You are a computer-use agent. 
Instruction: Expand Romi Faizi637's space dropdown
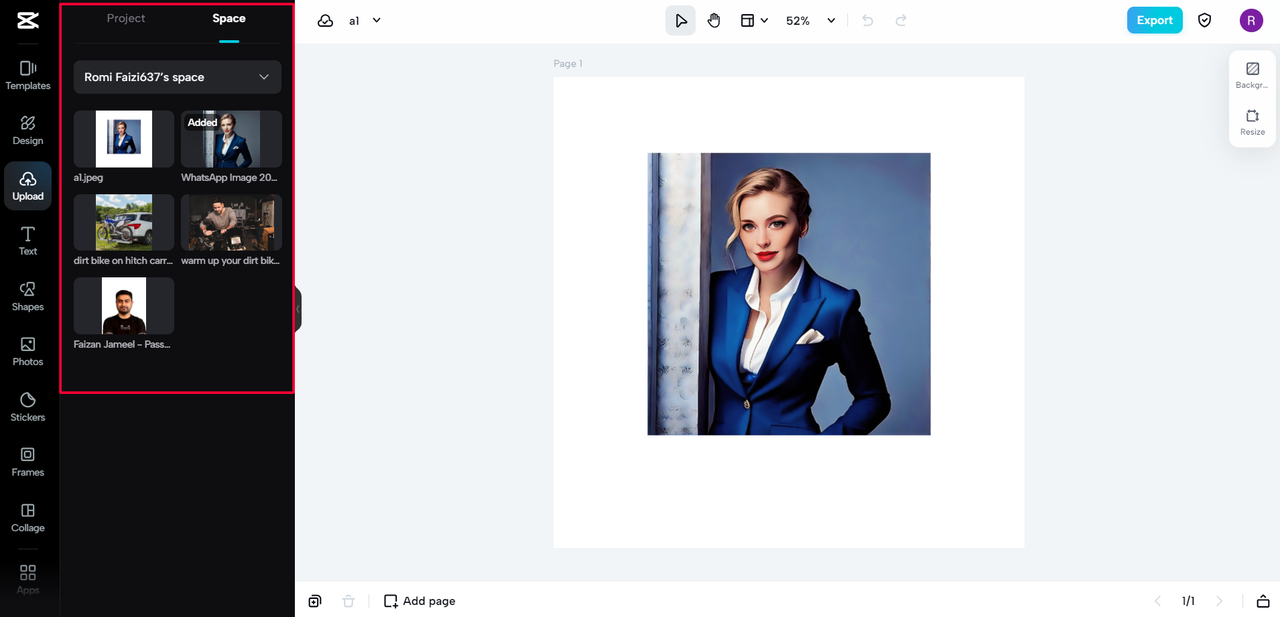[177, 77]
